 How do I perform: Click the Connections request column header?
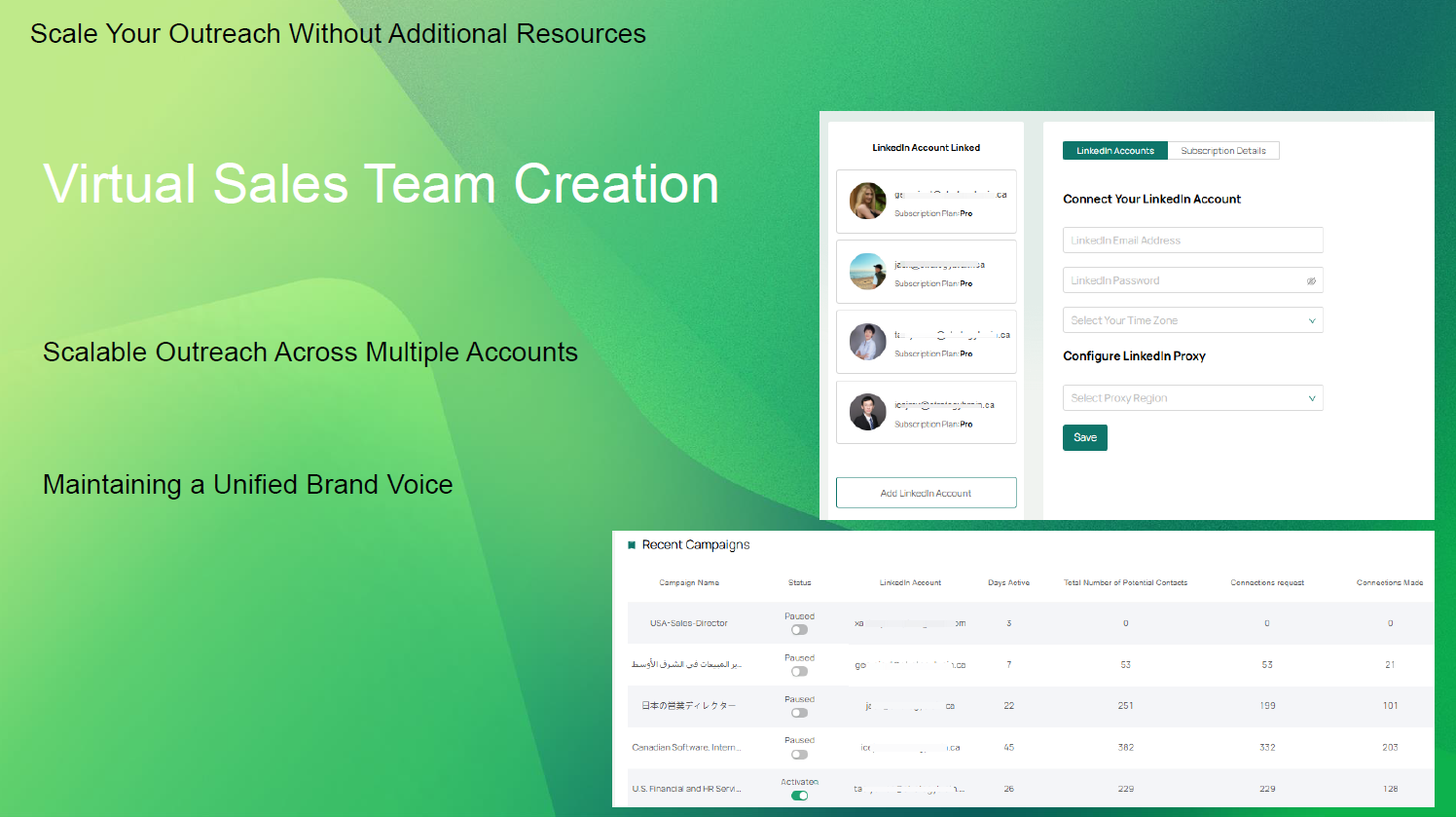pos(1267,582)
